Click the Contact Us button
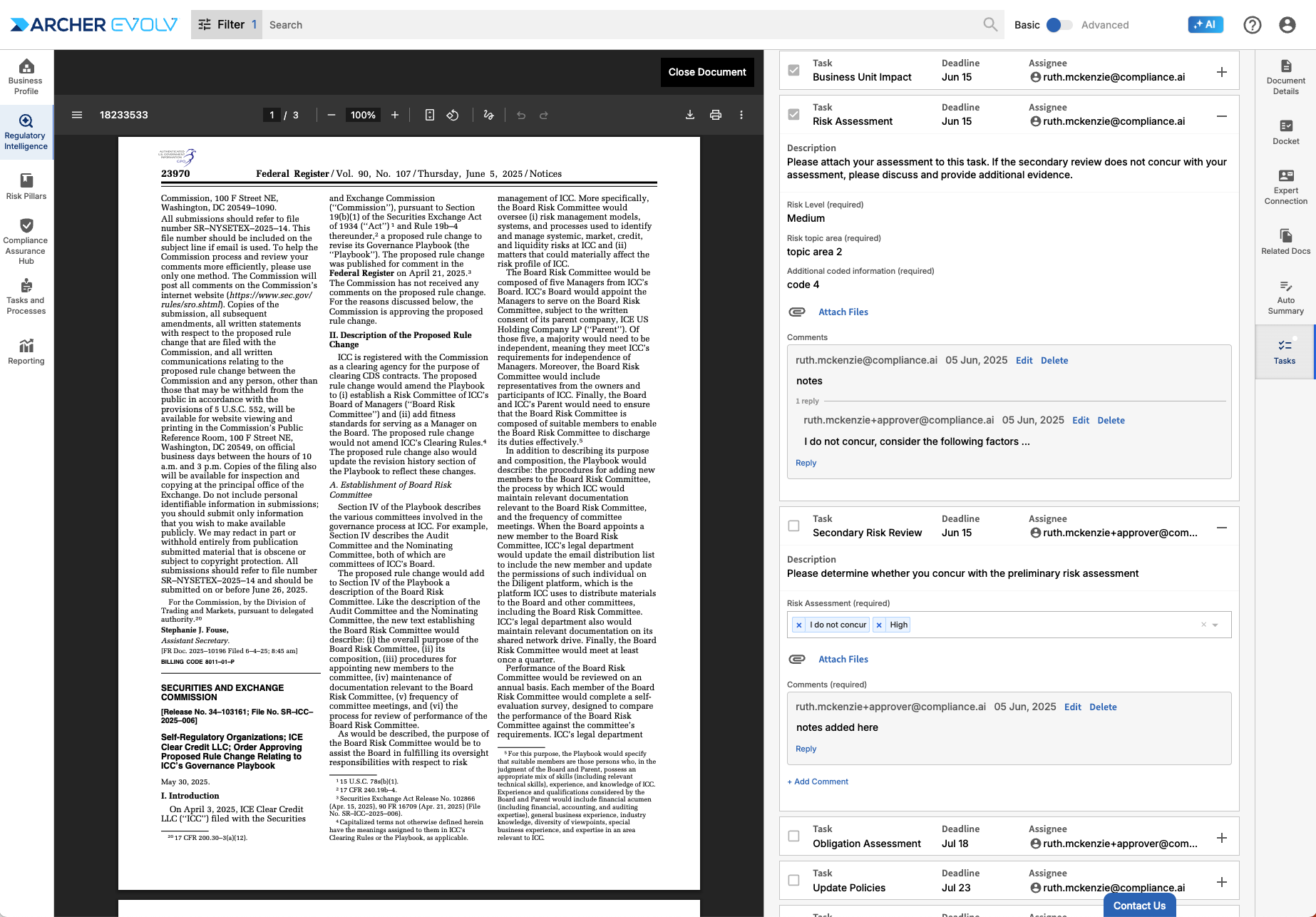 1139,905
